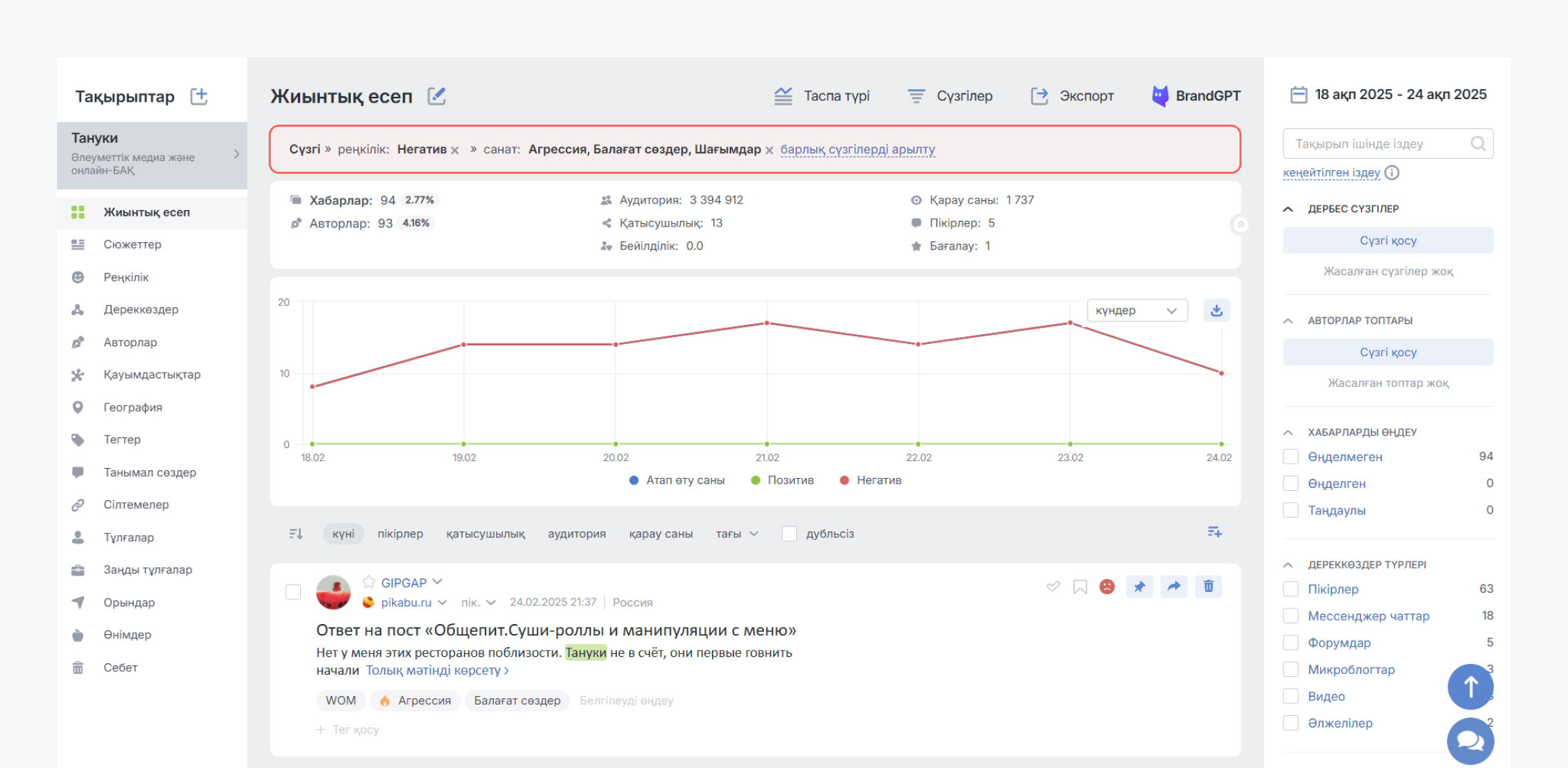The width and height of the screenshot is (1568, 768).
Task: Share the GIPGAP message with arrow icon
Action: coord(1174,586)
